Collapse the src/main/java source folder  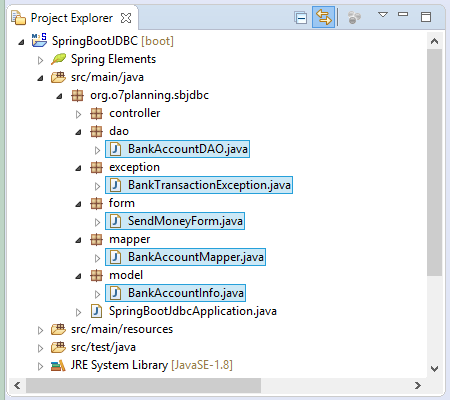pos(40,78)
